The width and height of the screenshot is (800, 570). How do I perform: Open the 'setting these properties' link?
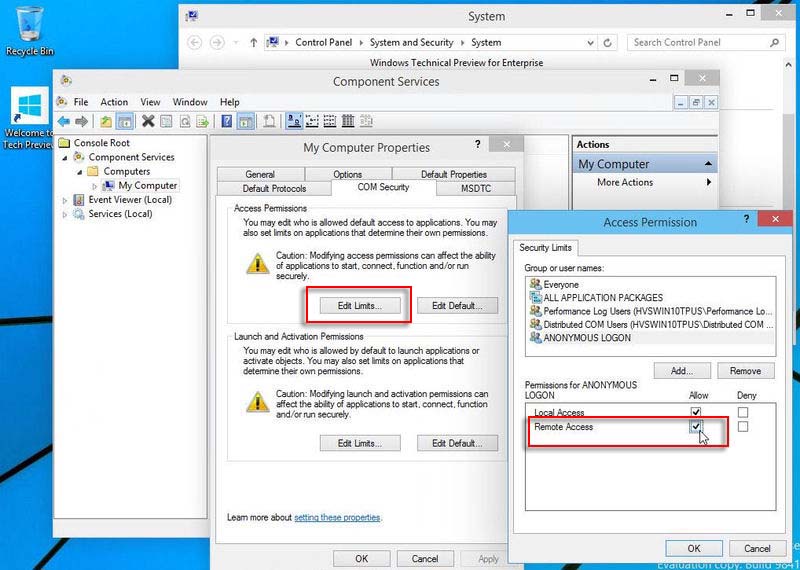337,517
